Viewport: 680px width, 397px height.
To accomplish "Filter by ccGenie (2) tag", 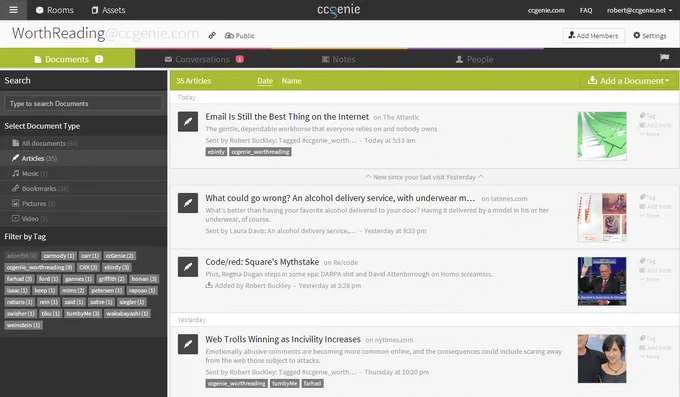I will 119,256.
